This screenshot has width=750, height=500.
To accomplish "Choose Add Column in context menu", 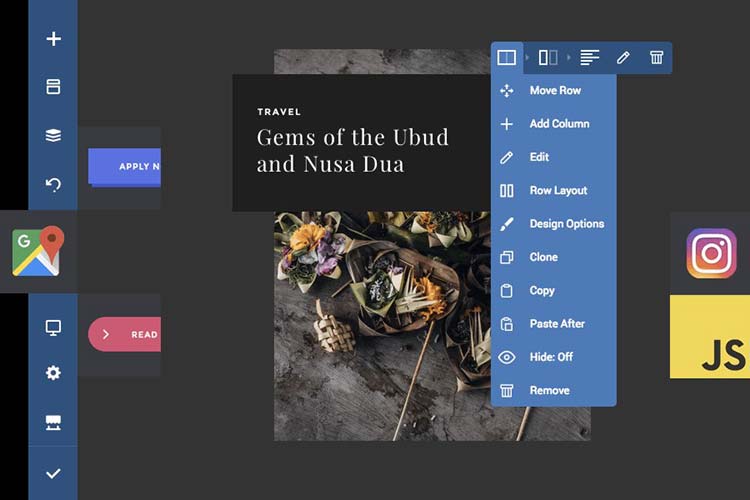I will [558, 124].
